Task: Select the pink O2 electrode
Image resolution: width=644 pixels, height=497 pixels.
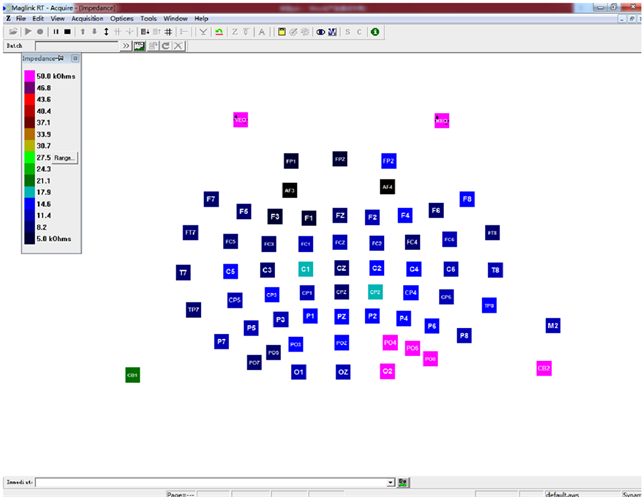Action: pos(387,371)
